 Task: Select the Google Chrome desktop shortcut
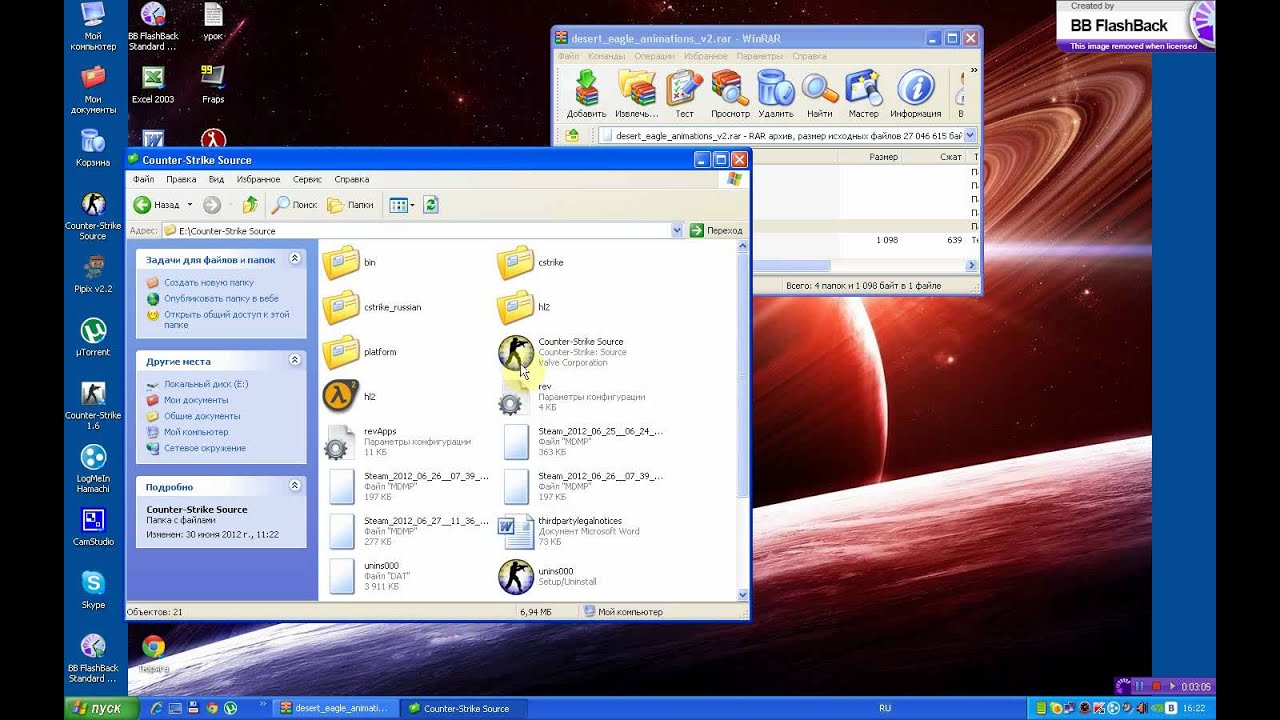tap(153, 653)
